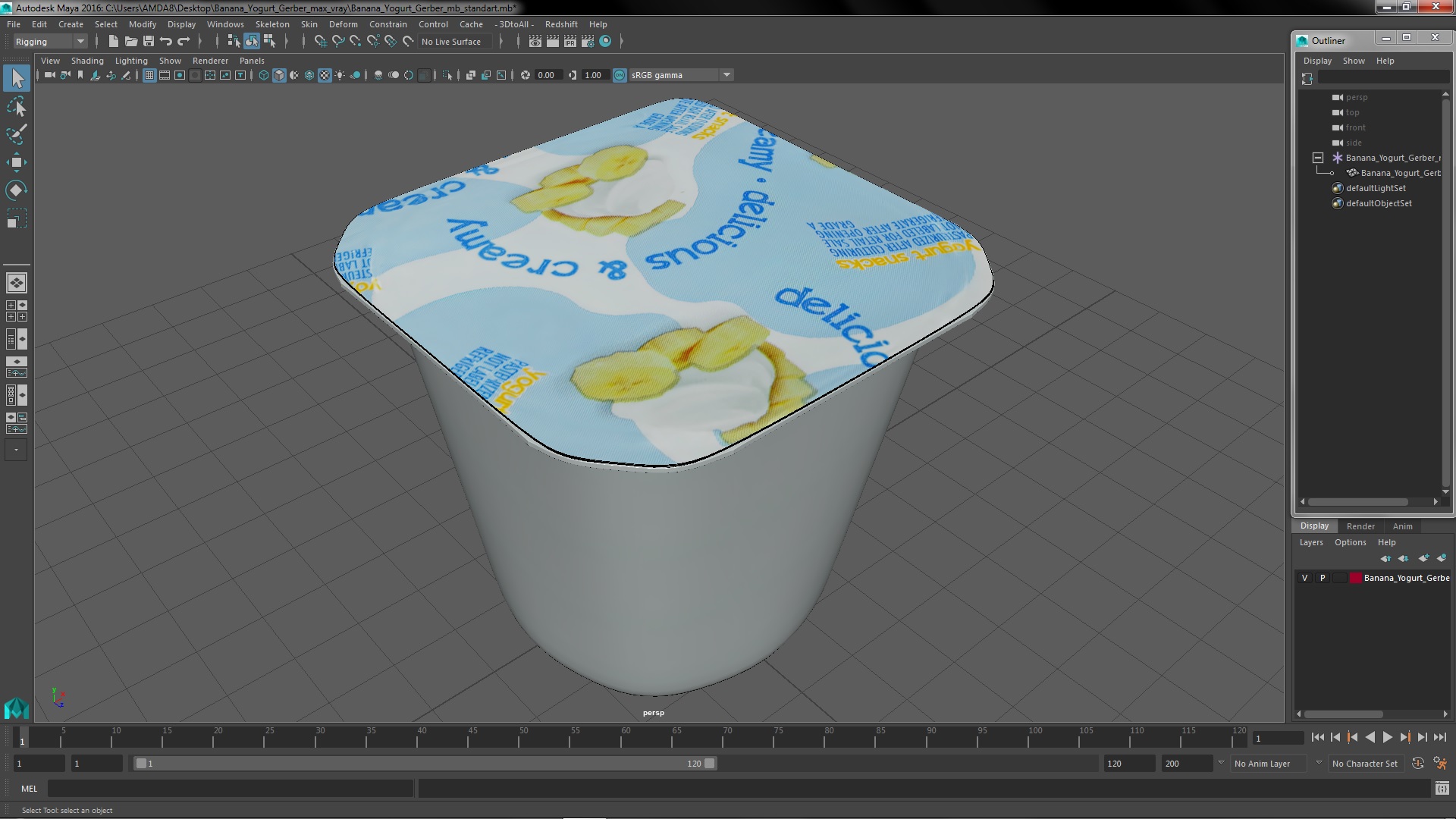This screenshot has width=1456, height=819.
Task: Open Hypershade blue circle icon
Action: [605, 42]
